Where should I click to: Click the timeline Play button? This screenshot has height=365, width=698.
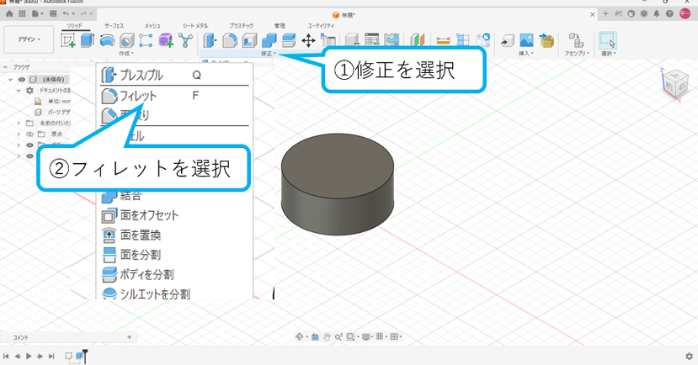point(29,356)
